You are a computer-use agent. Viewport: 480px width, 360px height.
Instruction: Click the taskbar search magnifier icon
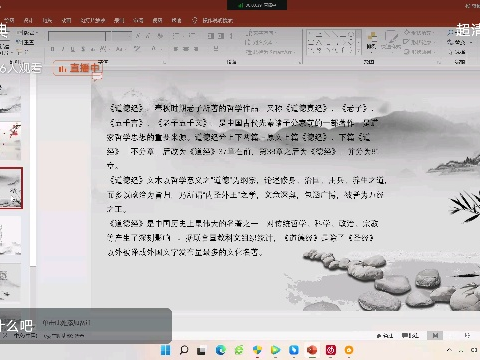[184, 350]
